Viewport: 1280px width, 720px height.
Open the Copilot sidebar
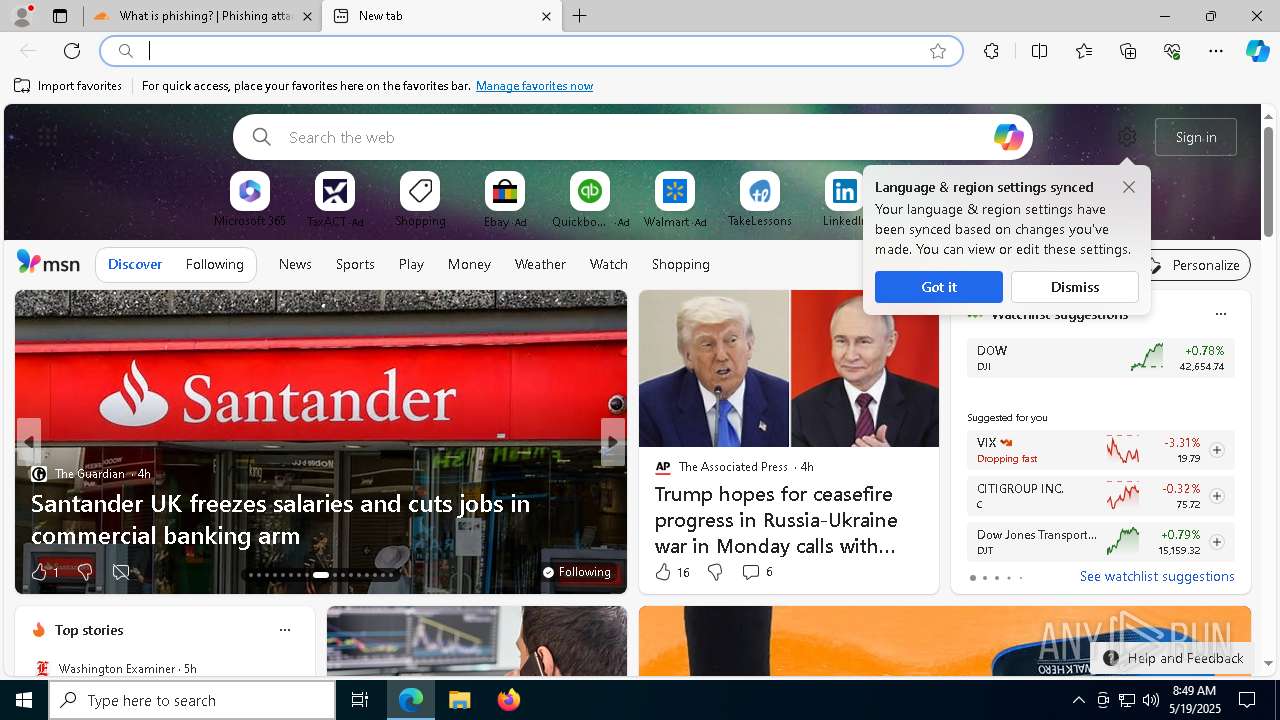(x=1258, y=51)
